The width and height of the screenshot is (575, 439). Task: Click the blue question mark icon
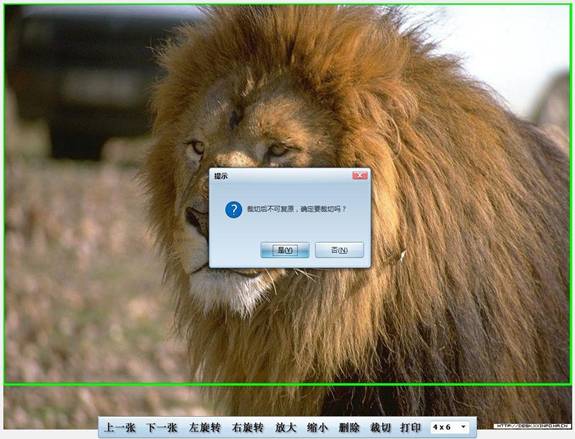pos(234,210)
